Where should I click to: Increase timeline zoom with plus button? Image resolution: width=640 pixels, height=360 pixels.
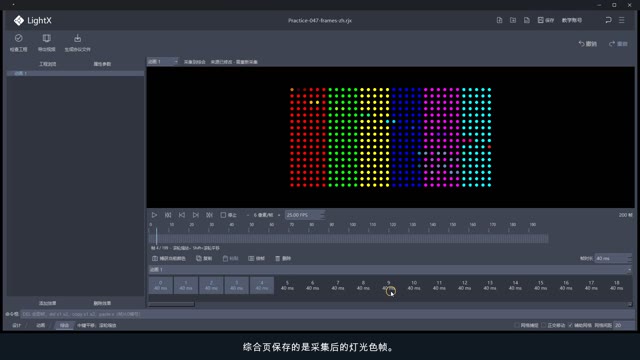point(279,215)
